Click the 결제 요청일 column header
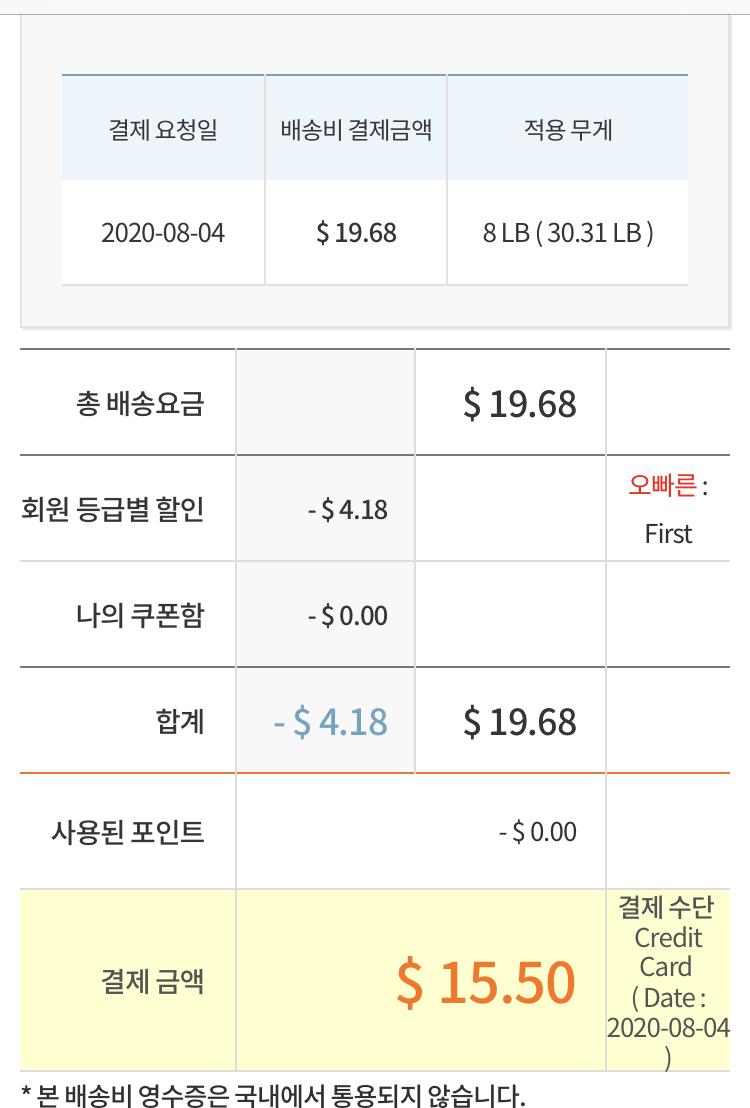This screenshot has width=750, height=1108. click(x=163, y=130)
